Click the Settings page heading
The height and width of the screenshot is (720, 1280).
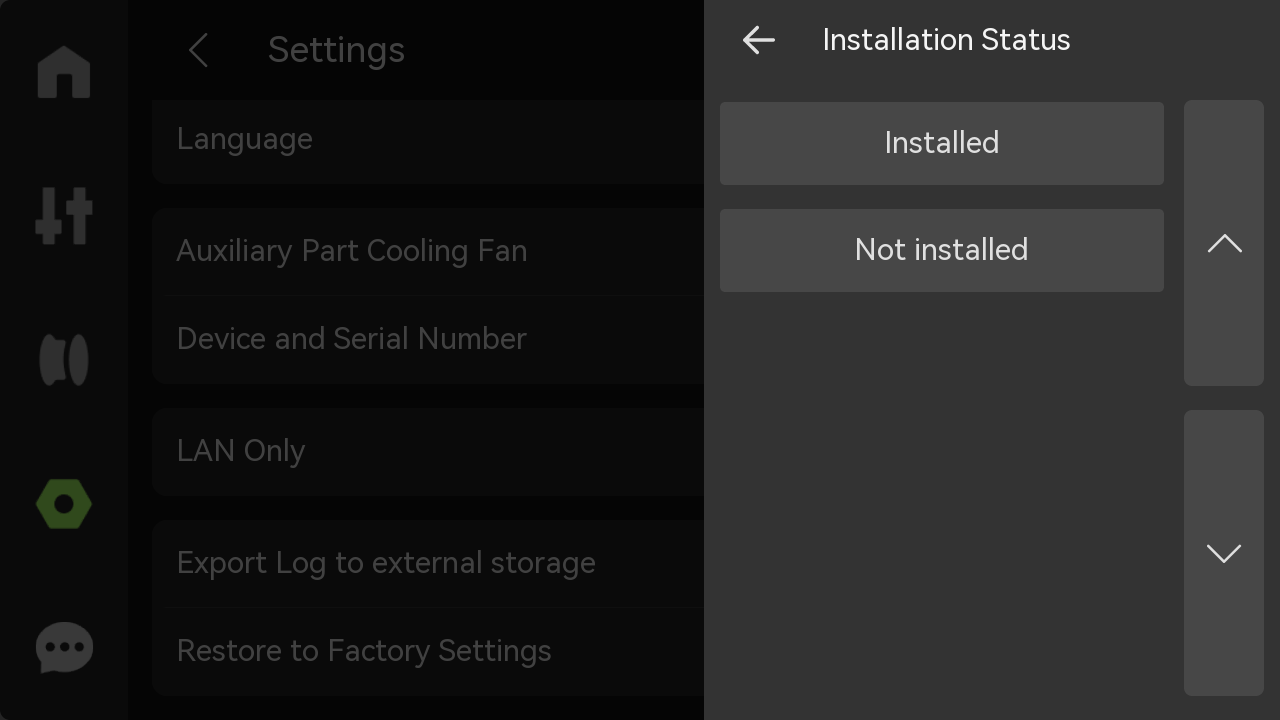tap(336, 50)
